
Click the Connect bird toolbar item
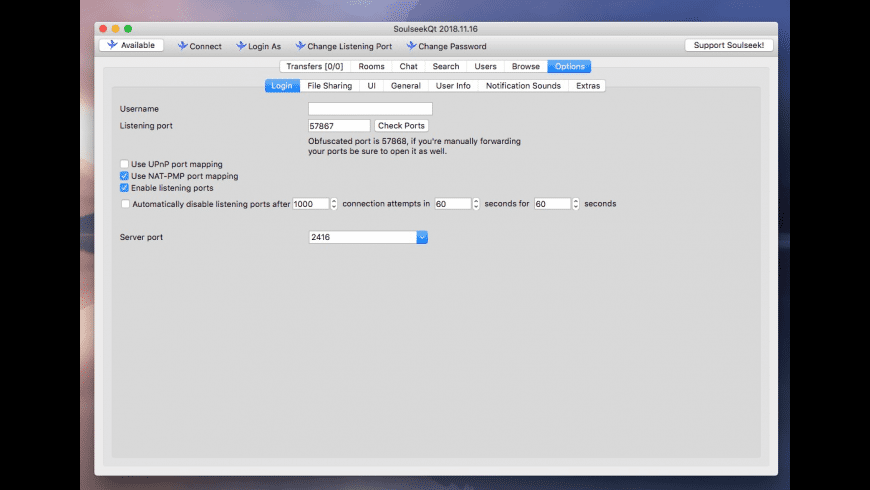pyautogui.click(x=199, y=46)
